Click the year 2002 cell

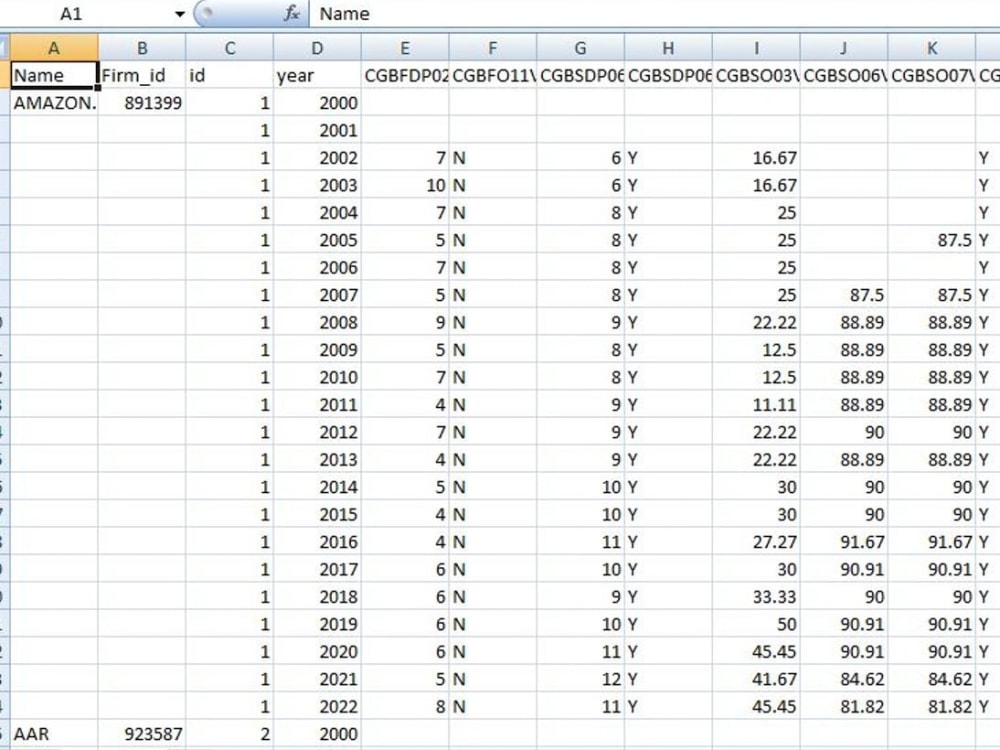pyautogui.click(x=318, y=158)
